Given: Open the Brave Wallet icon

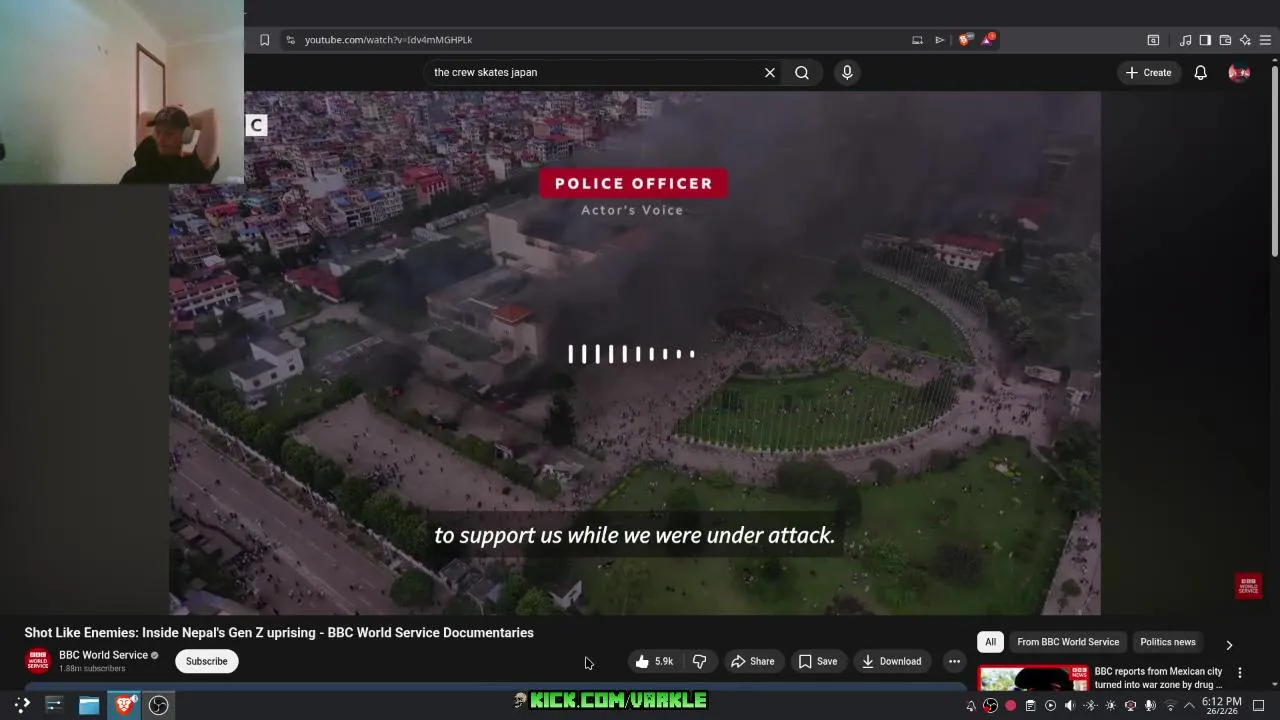Looking at the screenshot, I should click(1225, 40).
